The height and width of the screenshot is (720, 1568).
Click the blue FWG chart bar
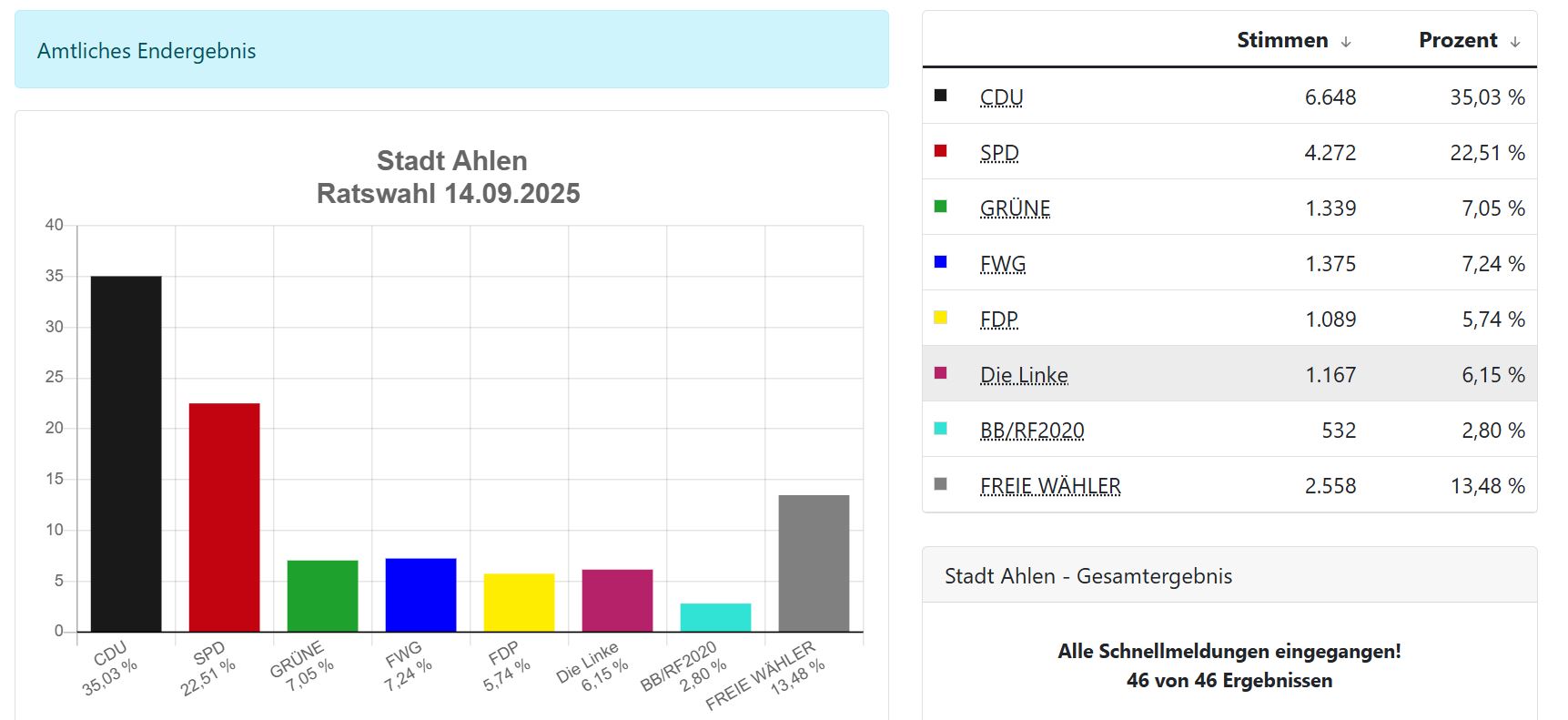point(420,594)
